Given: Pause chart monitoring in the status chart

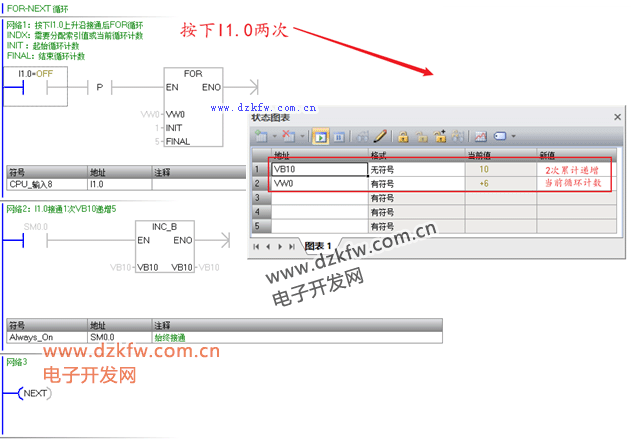Looking at the screenshot, I should [x=338, y=135].
